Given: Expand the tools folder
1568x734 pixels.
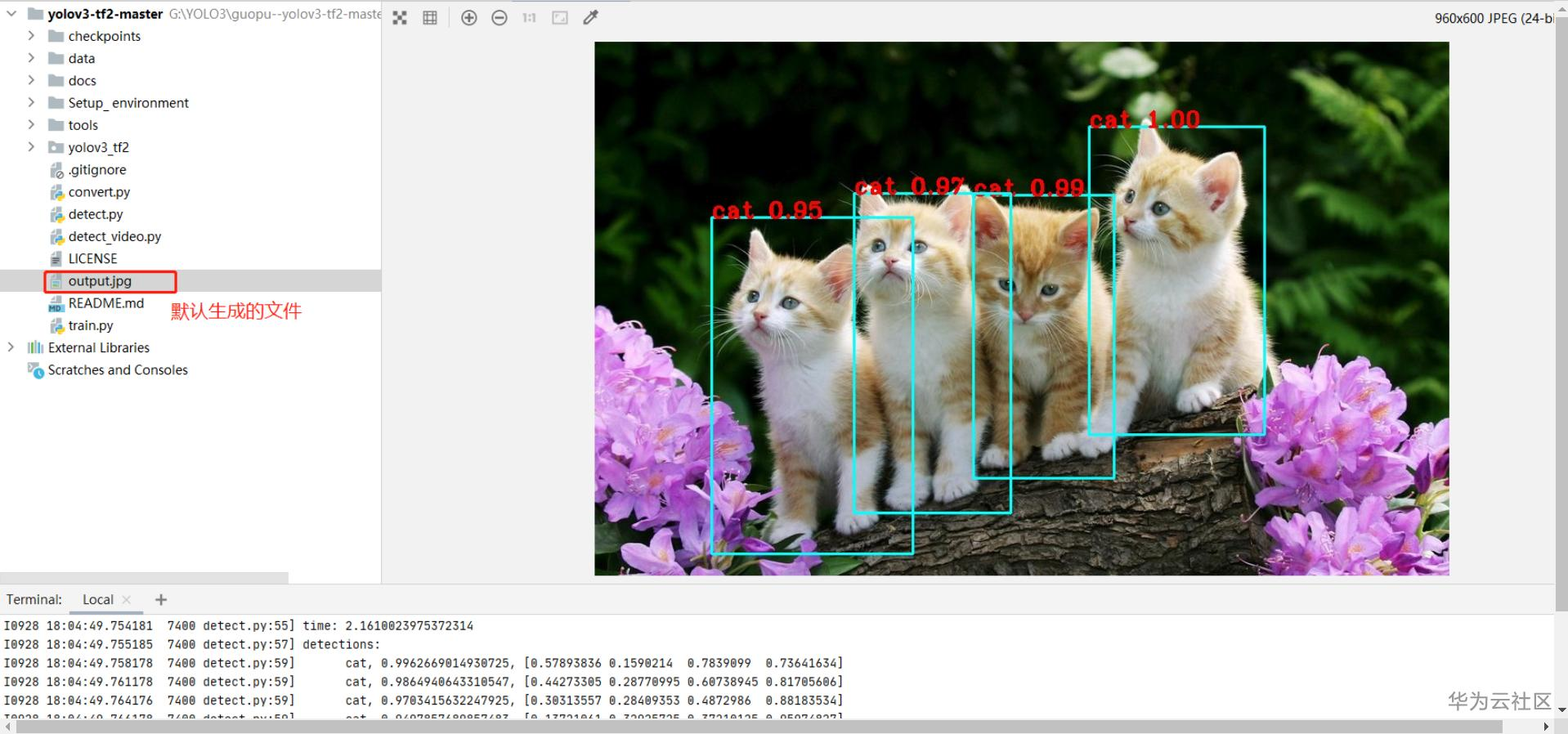Looking at the screenshot, I should point(31,124).
